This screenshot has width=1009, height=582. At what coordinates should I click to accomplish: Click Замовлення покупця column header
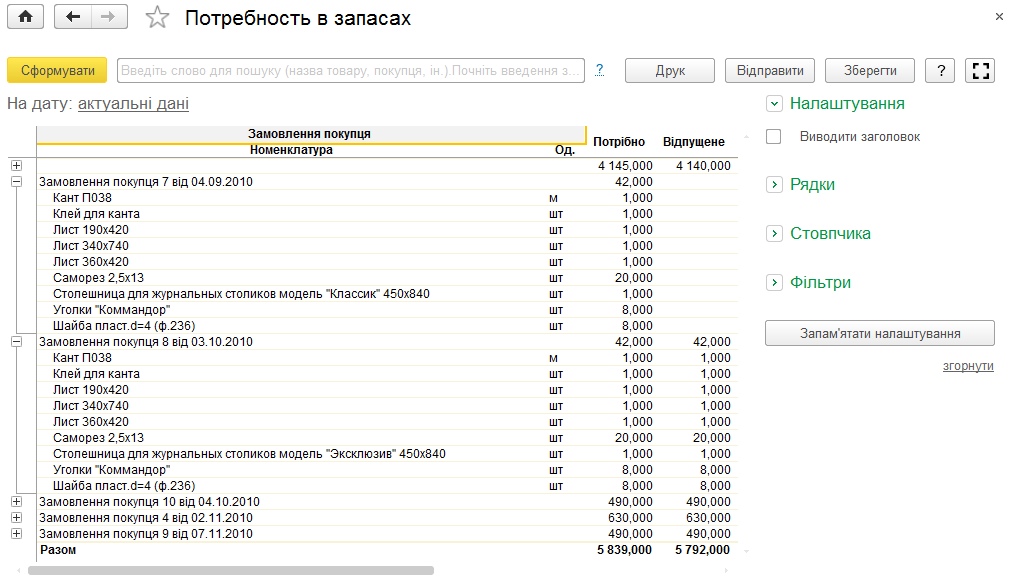pos(310,134)
